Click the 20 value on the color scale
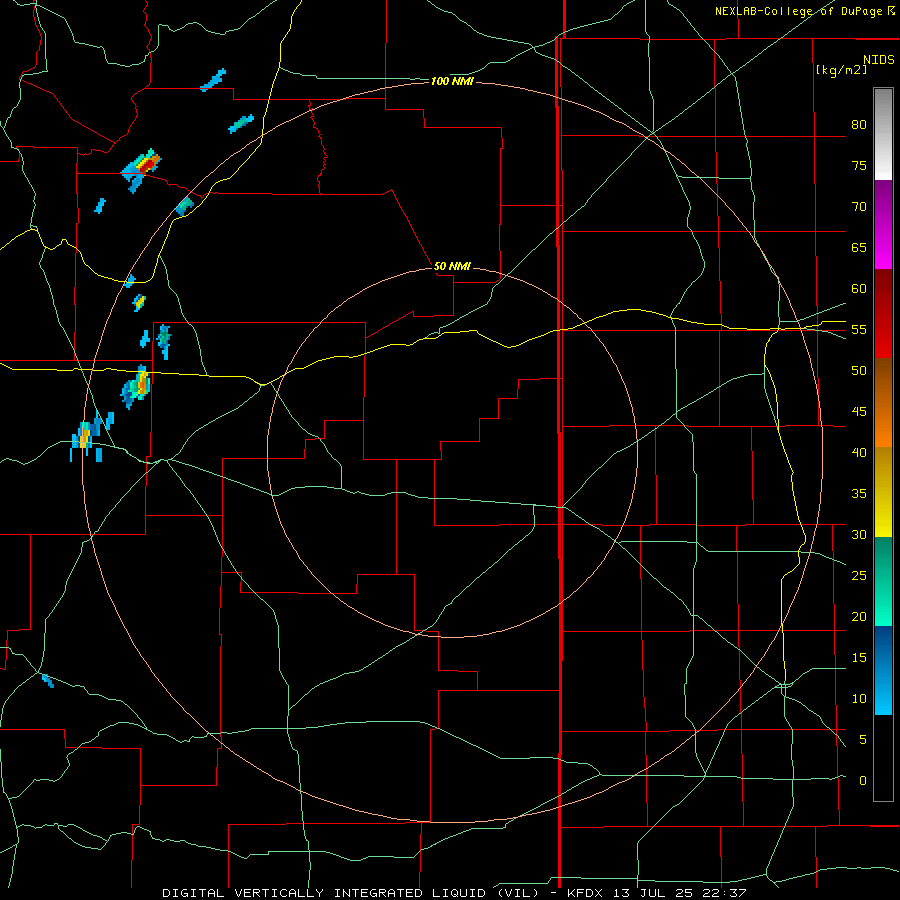Screen dimensions: 900x900 [859, 616]
